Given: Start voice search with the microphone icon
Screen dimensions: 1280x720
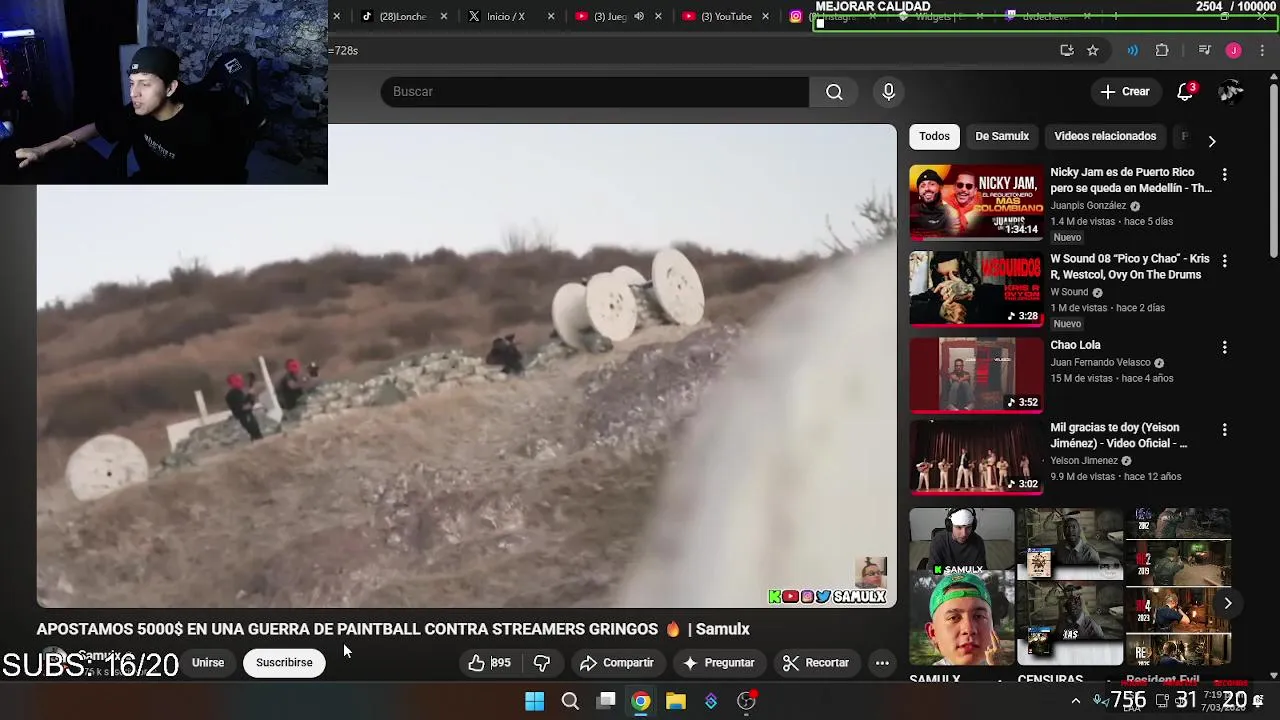Looking at the screenshot, I should pyautogui.click(x=888, y=92).
